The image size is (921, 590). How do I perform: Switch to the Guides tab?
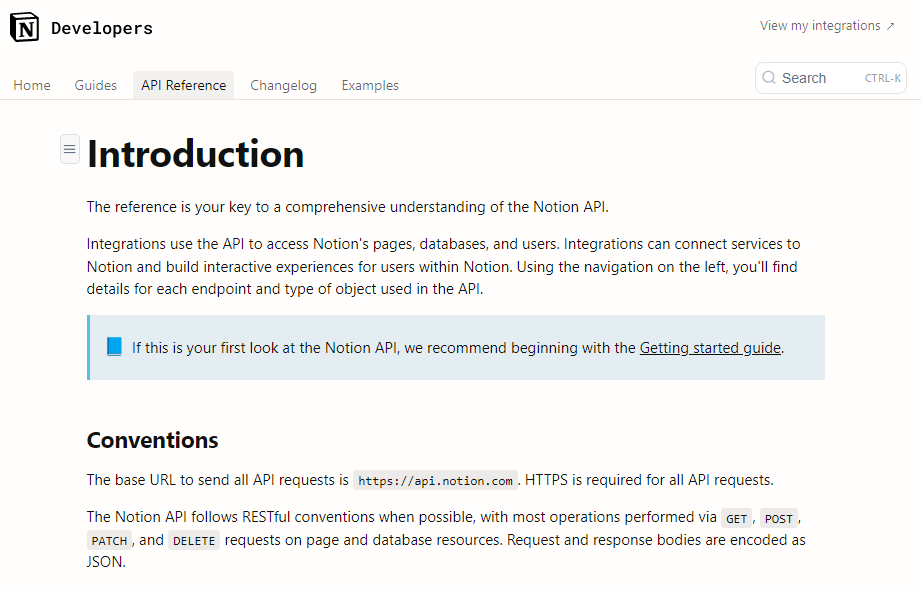pos(96,85)
